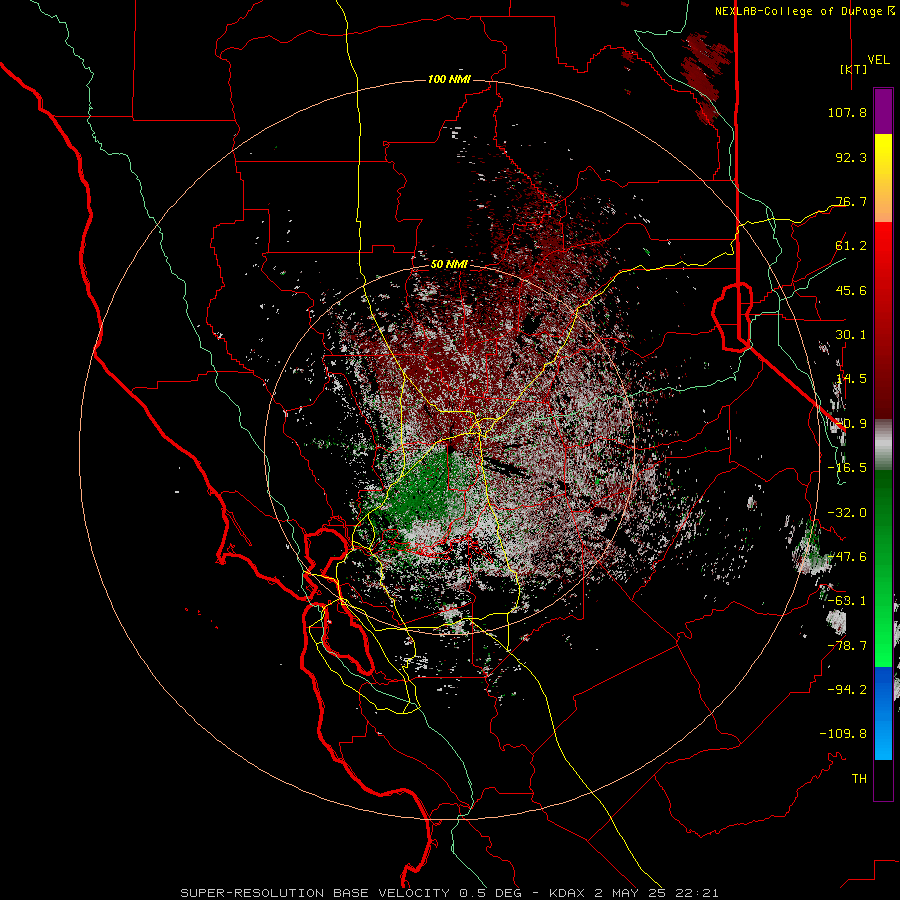Image resolution: width=900 pixels, height=900 pixels.
Task: Click the -47.6 velocity scale value
Action: [x=847, y=557]
